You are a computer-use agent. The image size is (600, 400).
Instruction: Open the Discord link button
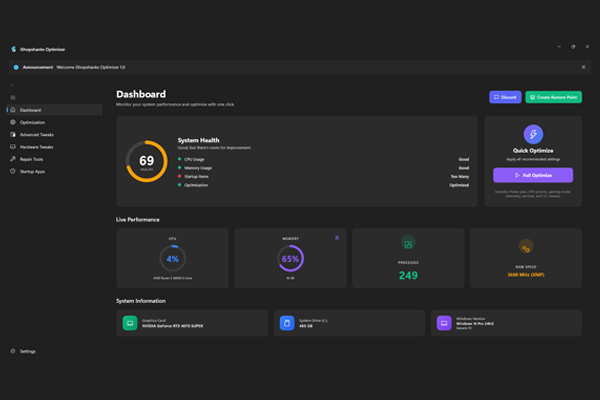(505, 97)
